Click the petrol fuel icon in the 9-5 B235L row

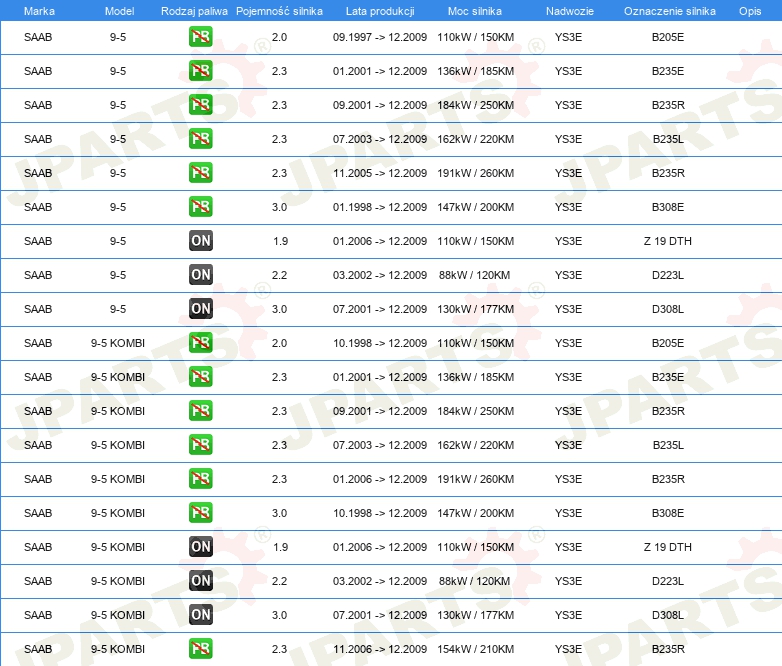point(200,139)
